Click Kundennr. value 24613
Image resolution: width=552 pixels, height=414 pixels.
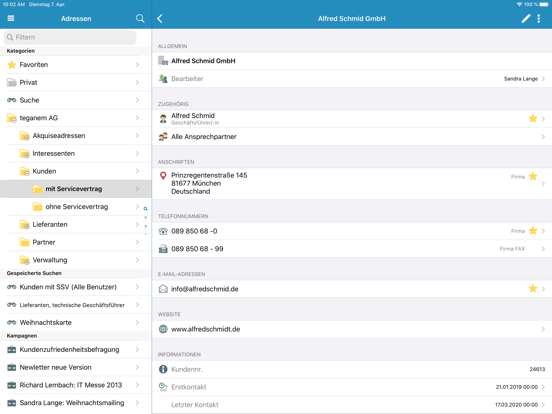point(537,369)
